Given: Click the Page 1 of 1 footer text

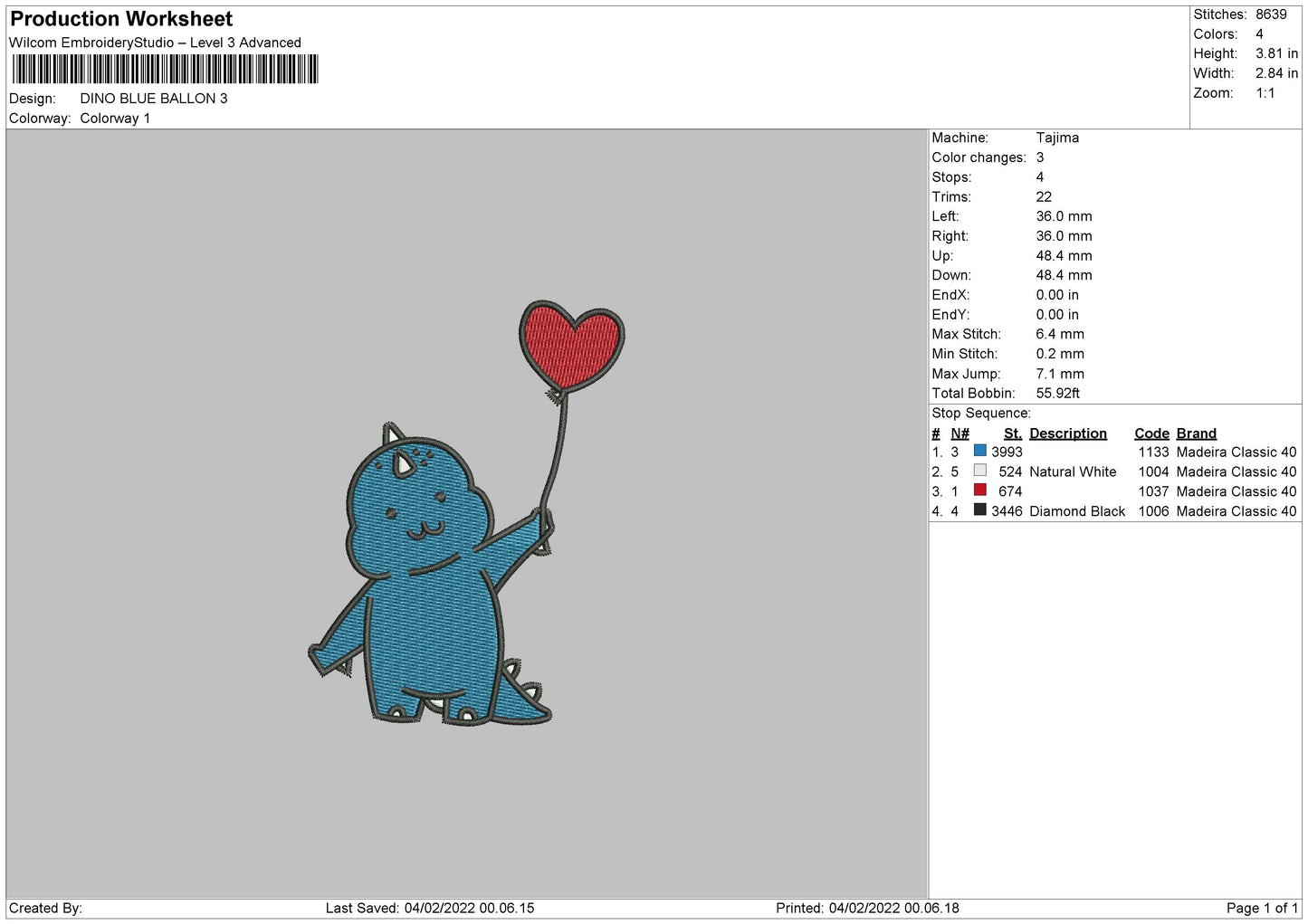Looking at the screenshot, I should (x=1262, y=908).
